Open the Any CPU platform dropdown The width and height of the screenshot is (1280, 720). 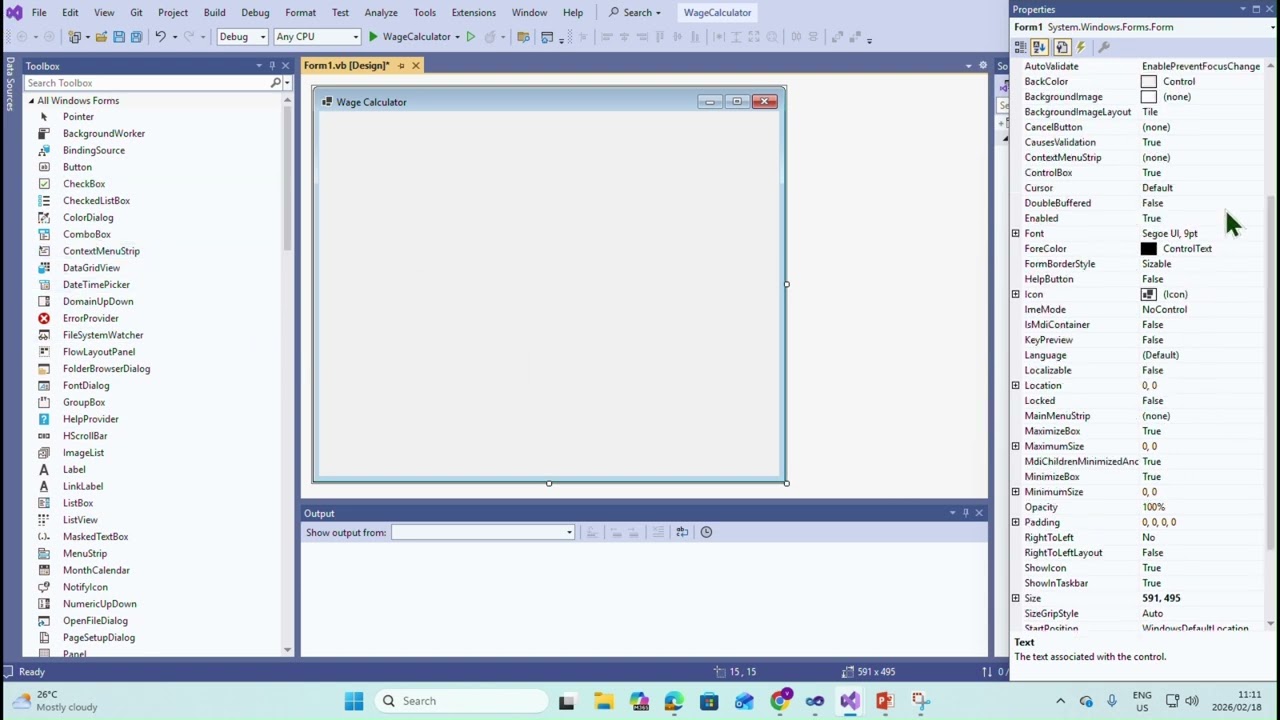click(x=317, y=37)
